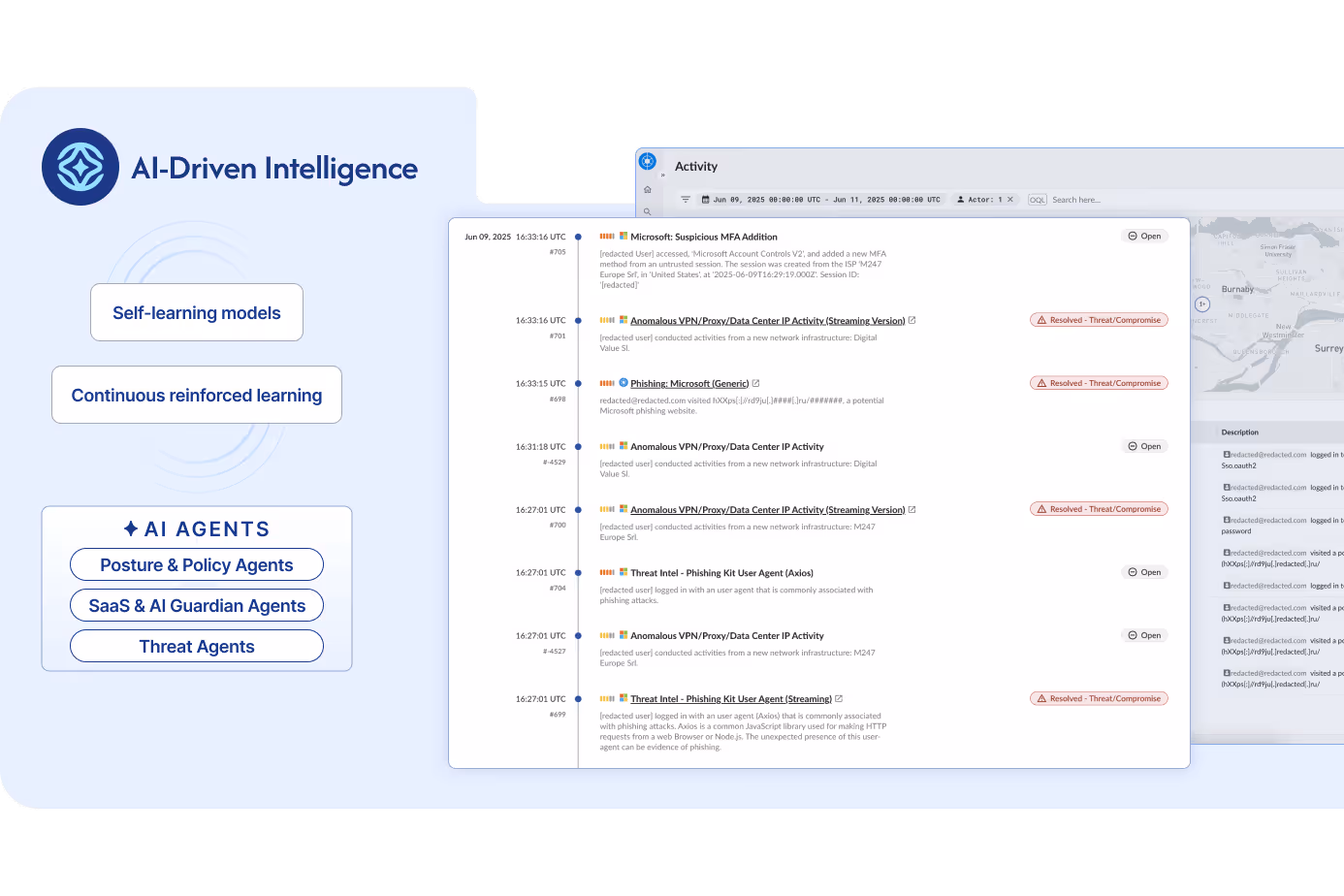
Task: Click Resolved badge on Phishing: Microsoft (Generic)
Action: tap(1099, 383)
